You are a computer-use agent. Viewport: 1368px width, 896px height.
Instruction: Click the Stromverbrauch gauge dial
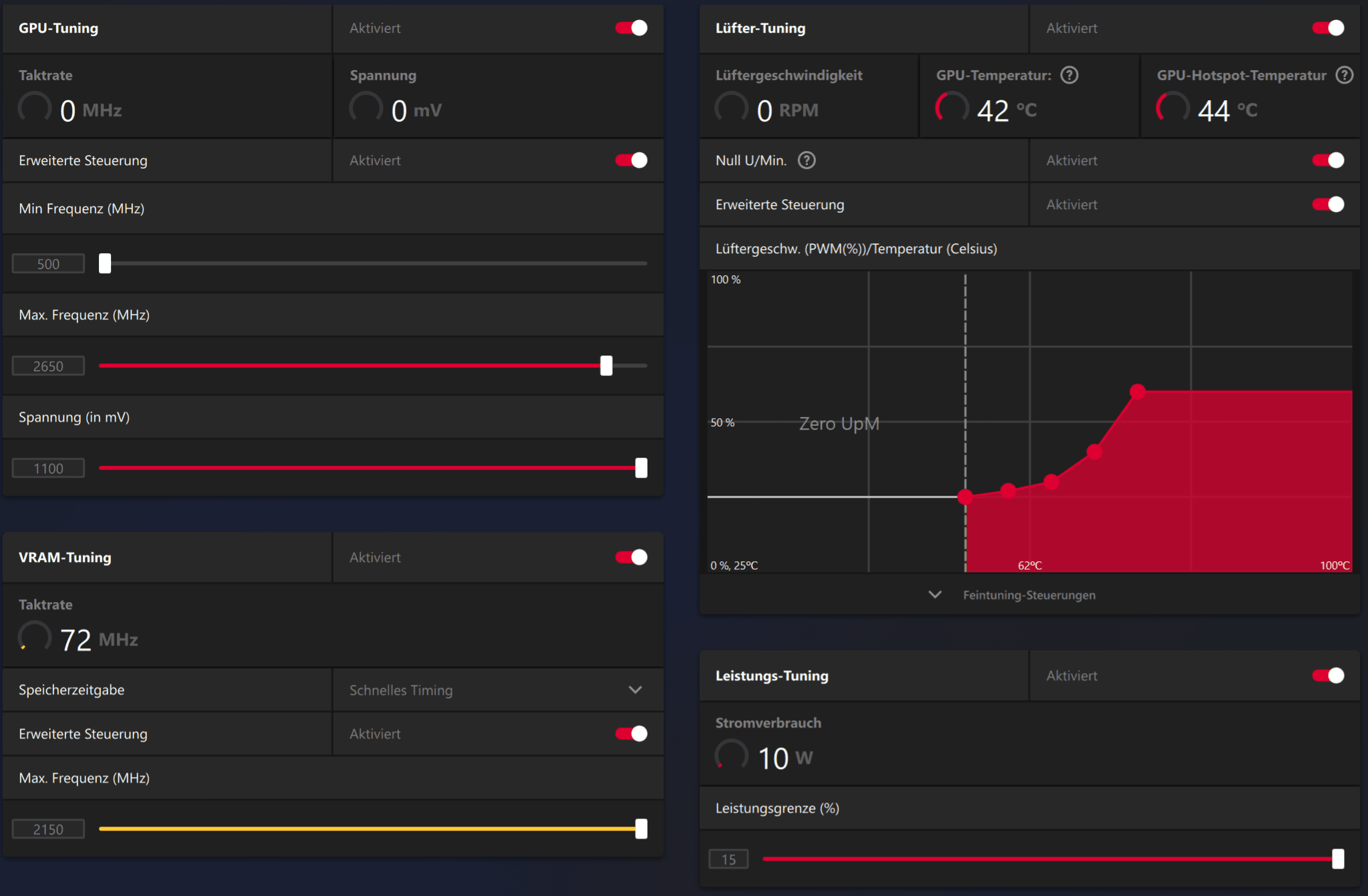[732, 756]
